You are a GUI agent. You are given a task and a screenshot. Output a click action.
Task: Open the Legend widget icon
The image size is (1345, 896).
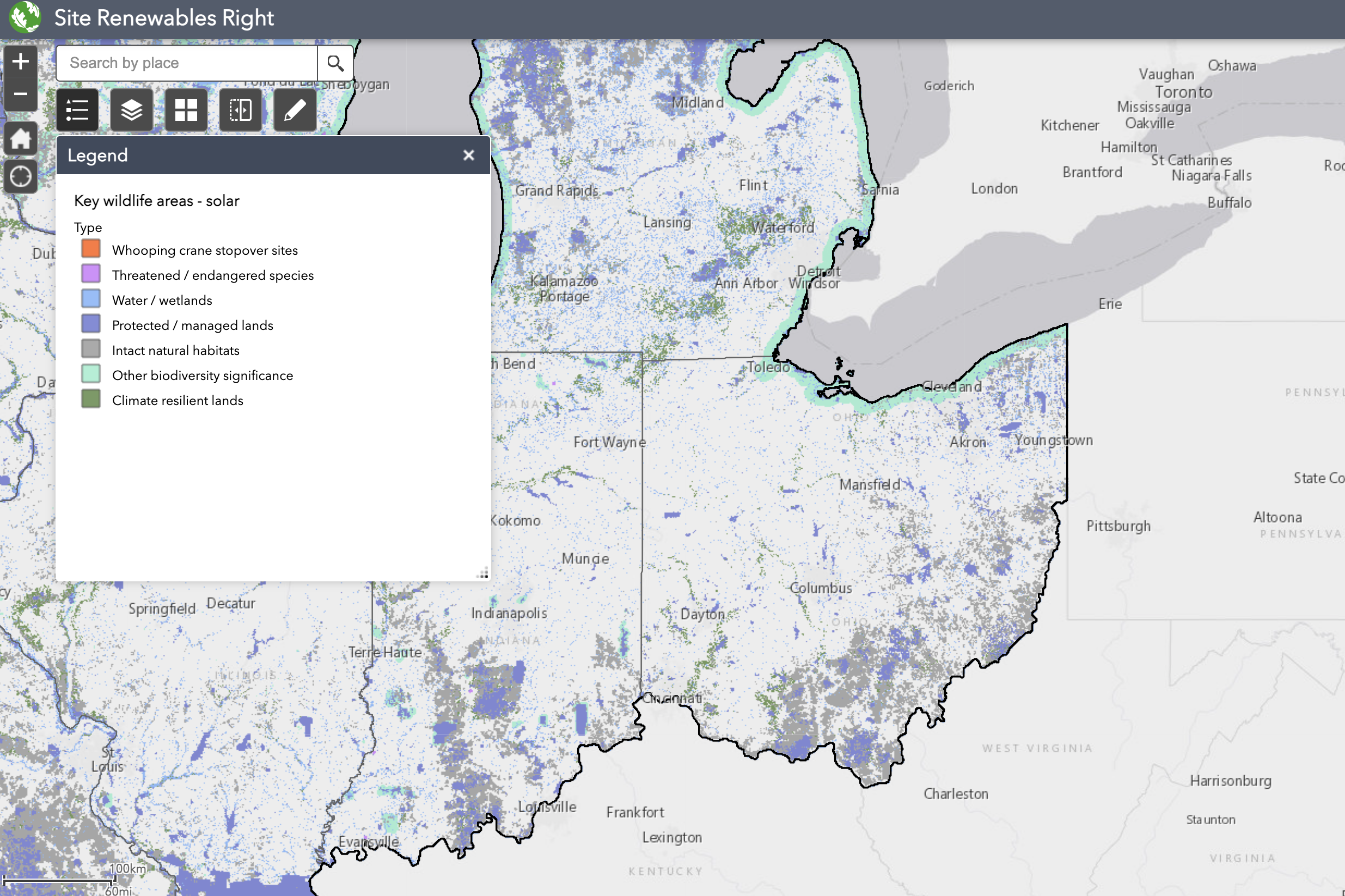[77, 109]
